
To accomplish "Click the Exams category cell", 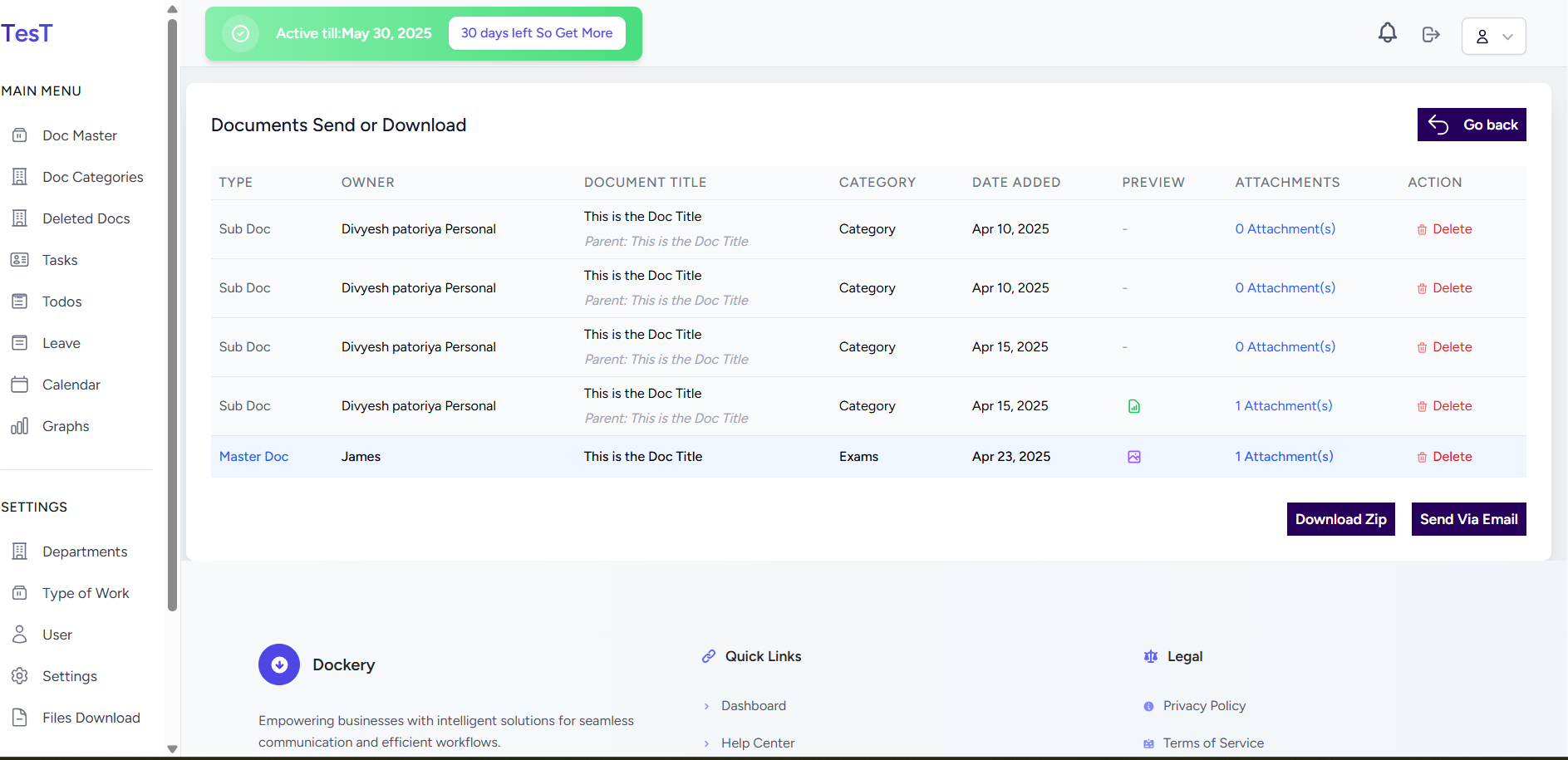I will (858, 457).
